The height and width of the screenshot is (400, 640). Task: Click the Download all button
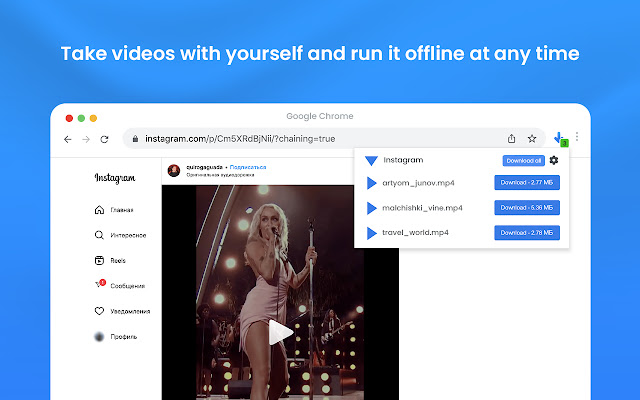point(524,160)
